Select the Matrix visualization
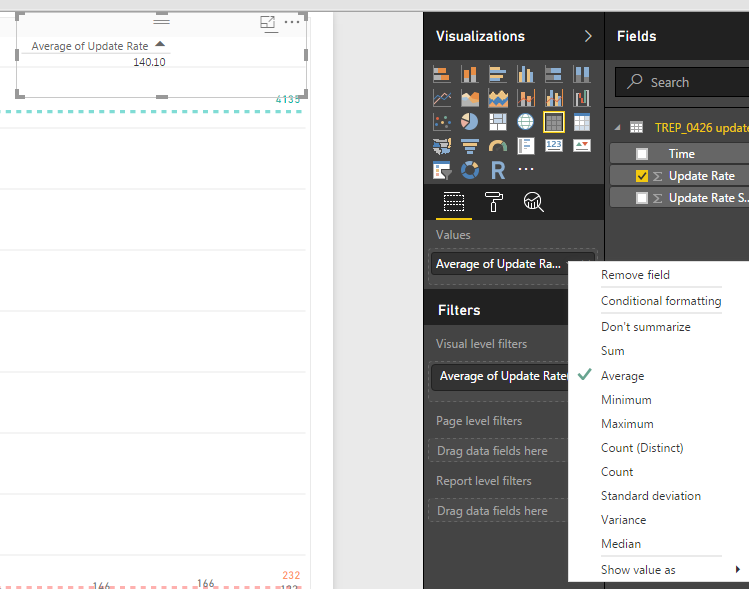The width and height of the screenshot is (749, 589). (581, 122)
